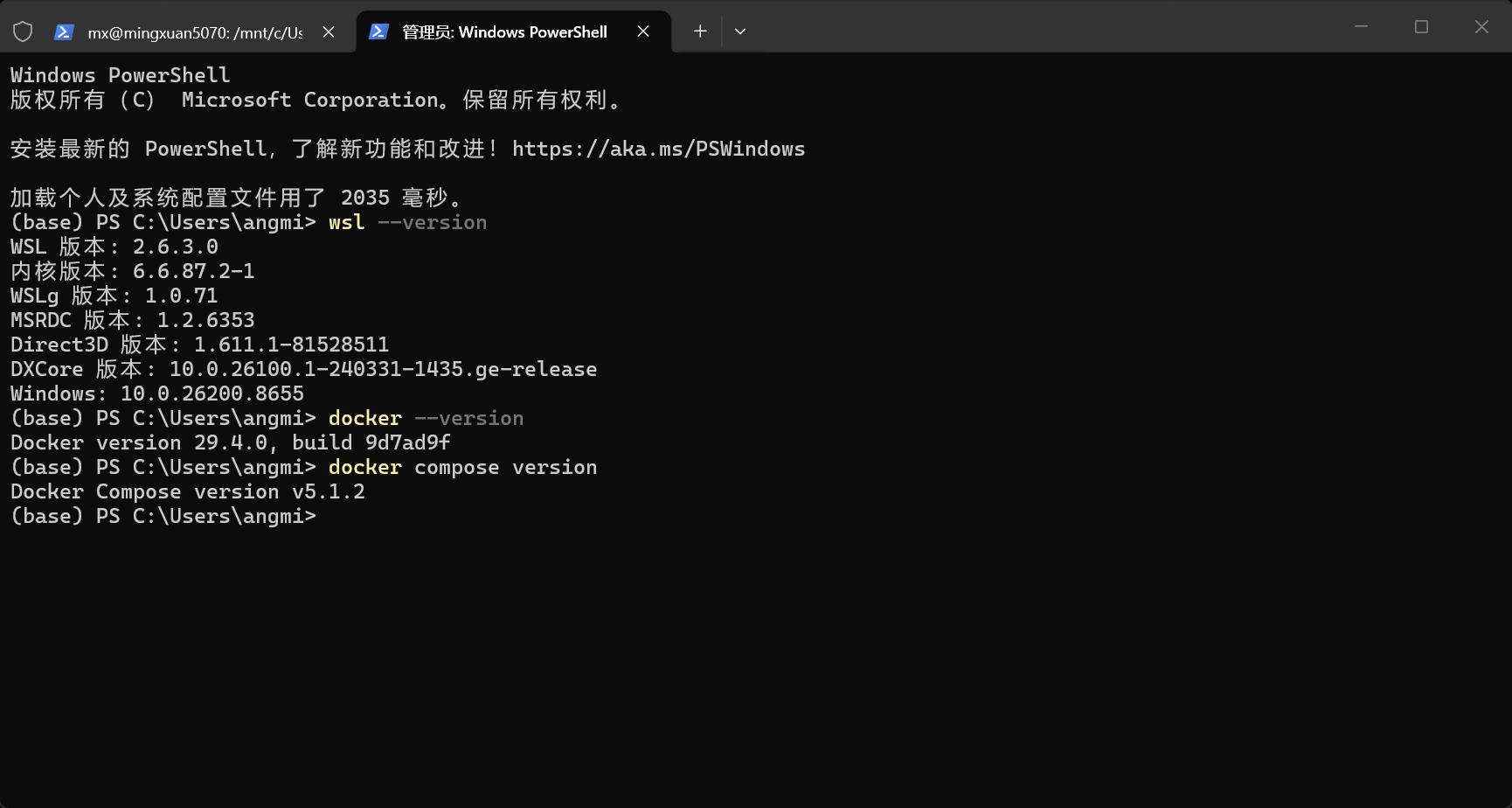Screen dimensions: 1512x808
Task: Click the last empty PS C:\Users\angmi> prompt
Action: pyautogui.click(x=163, y=516)
